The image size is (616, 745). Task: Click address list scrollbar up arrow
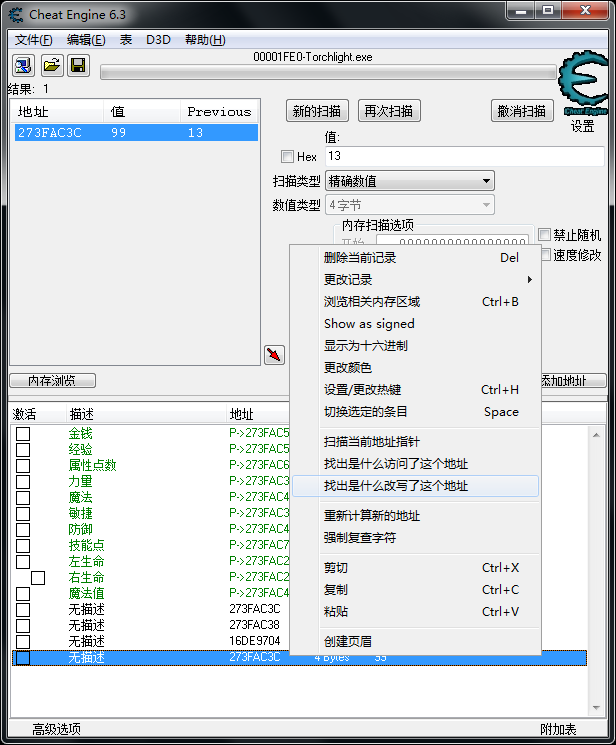click(x=596, y=435)
